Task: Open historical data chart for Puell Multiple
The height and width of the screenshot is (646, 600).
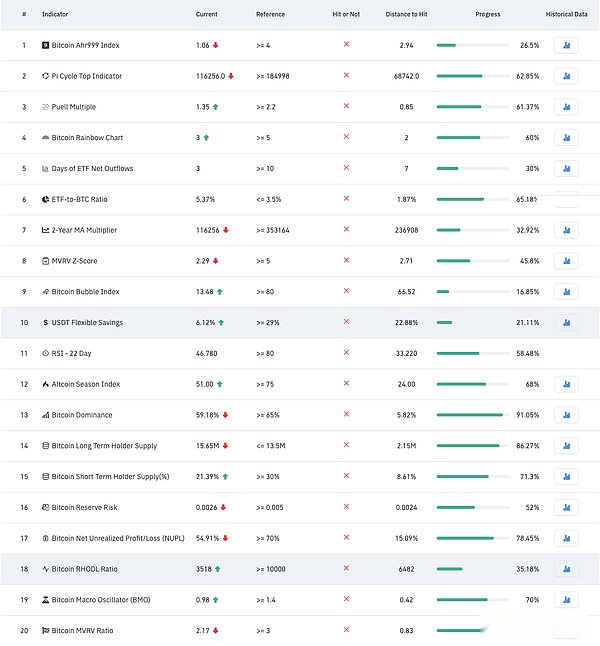Action: [x=566, y=107]
